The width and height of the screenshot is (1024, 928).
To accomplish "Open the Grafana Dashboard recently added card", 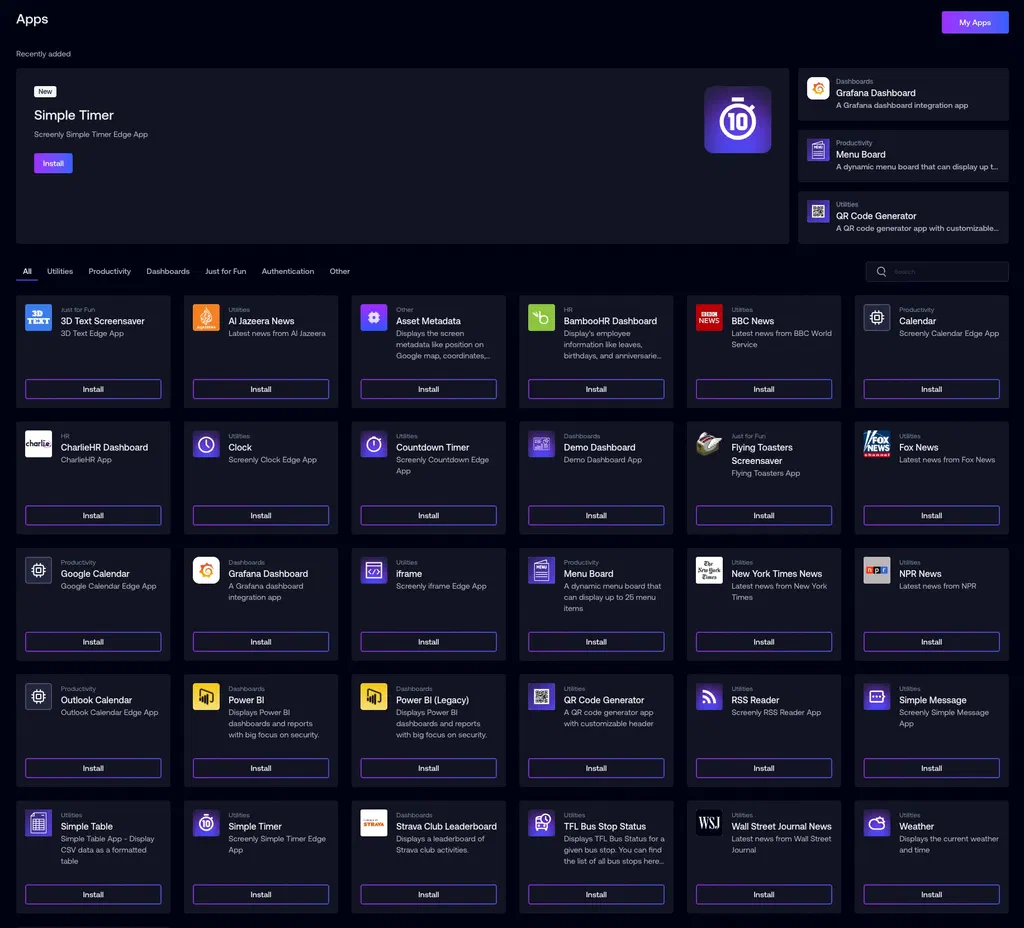I will pos(903,94).
